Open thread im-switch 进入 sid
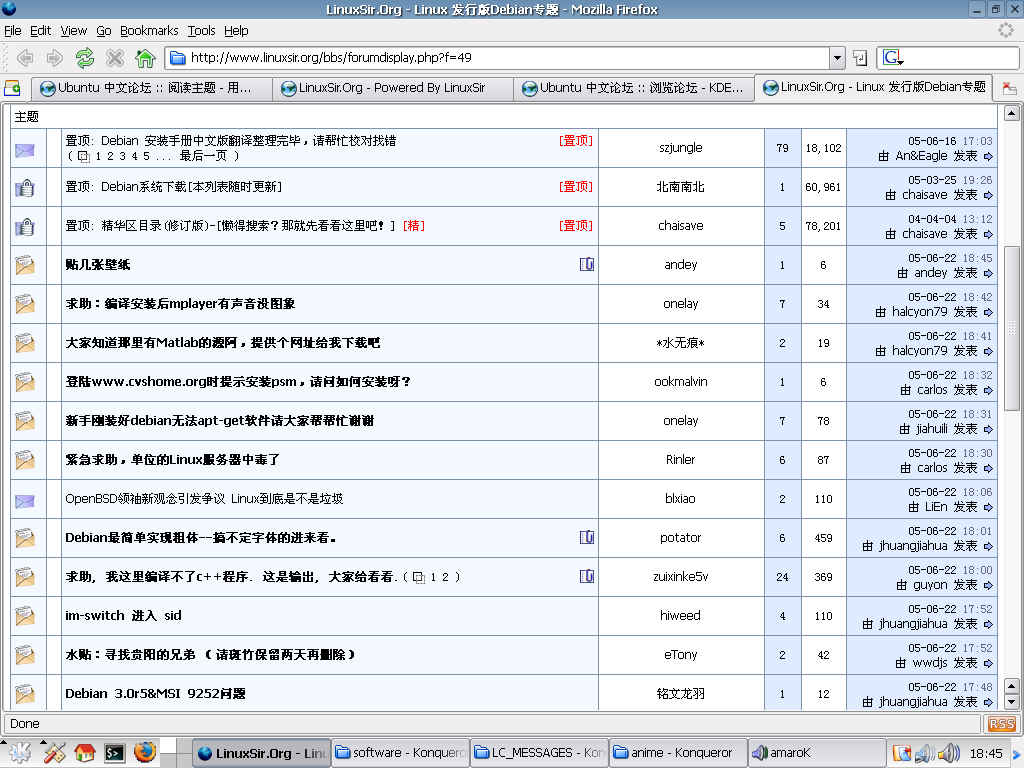The image size is (1024, 768). click(123, 616)
